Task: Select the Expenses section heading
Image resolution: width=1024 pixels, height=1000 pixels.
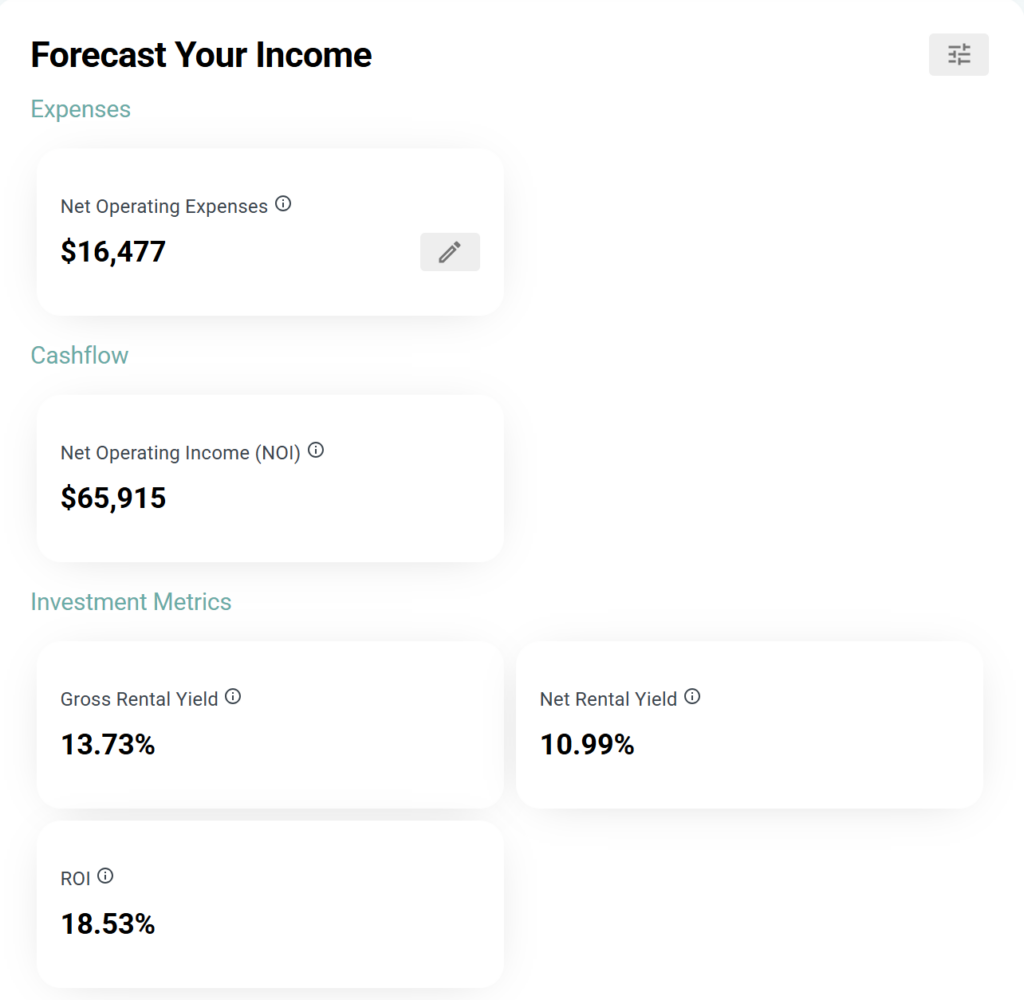Action: pyautogui.click(x=81, y=109)
